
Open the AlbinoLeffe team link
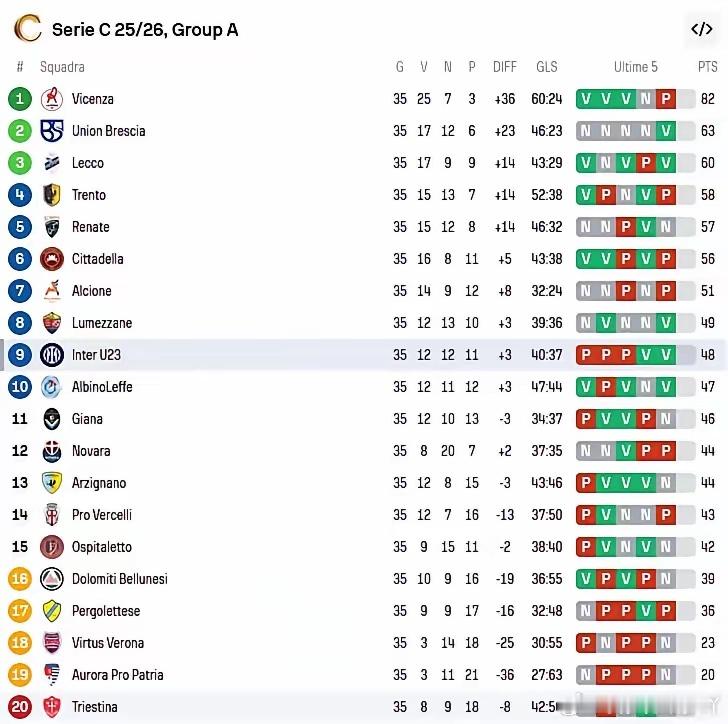(102, 387)
